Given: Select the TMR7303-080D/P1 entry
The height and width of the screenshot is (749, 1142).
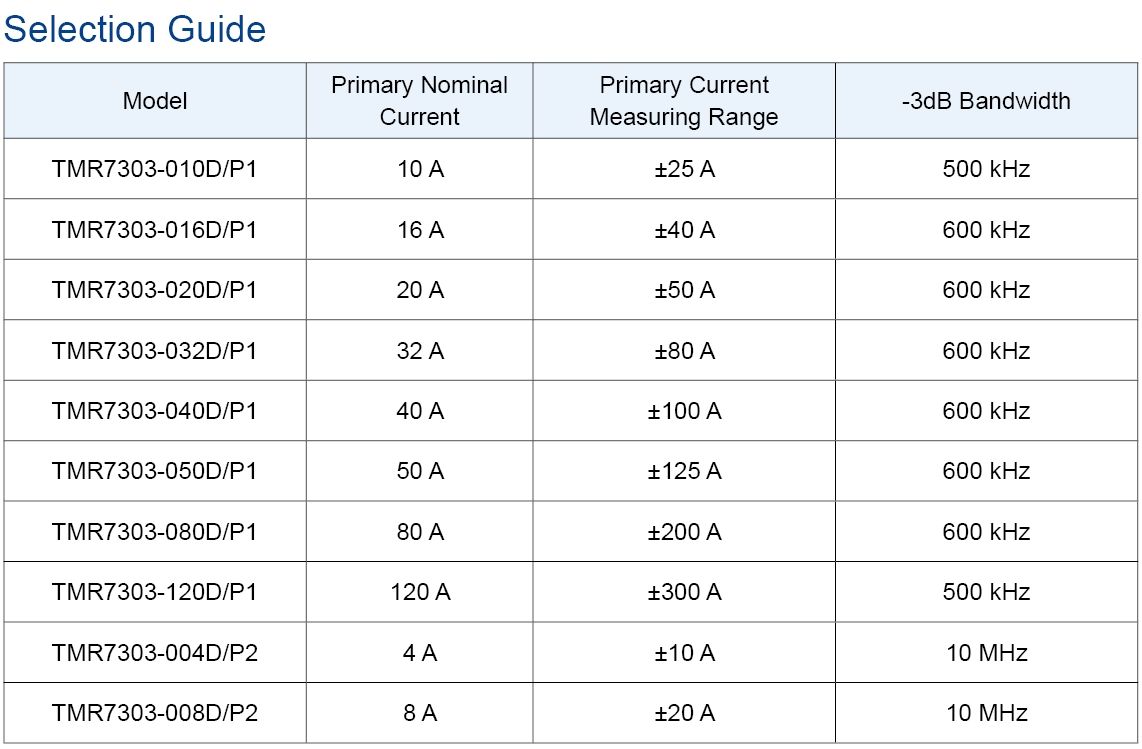Looking at the screenshot, I should [155, 532].
